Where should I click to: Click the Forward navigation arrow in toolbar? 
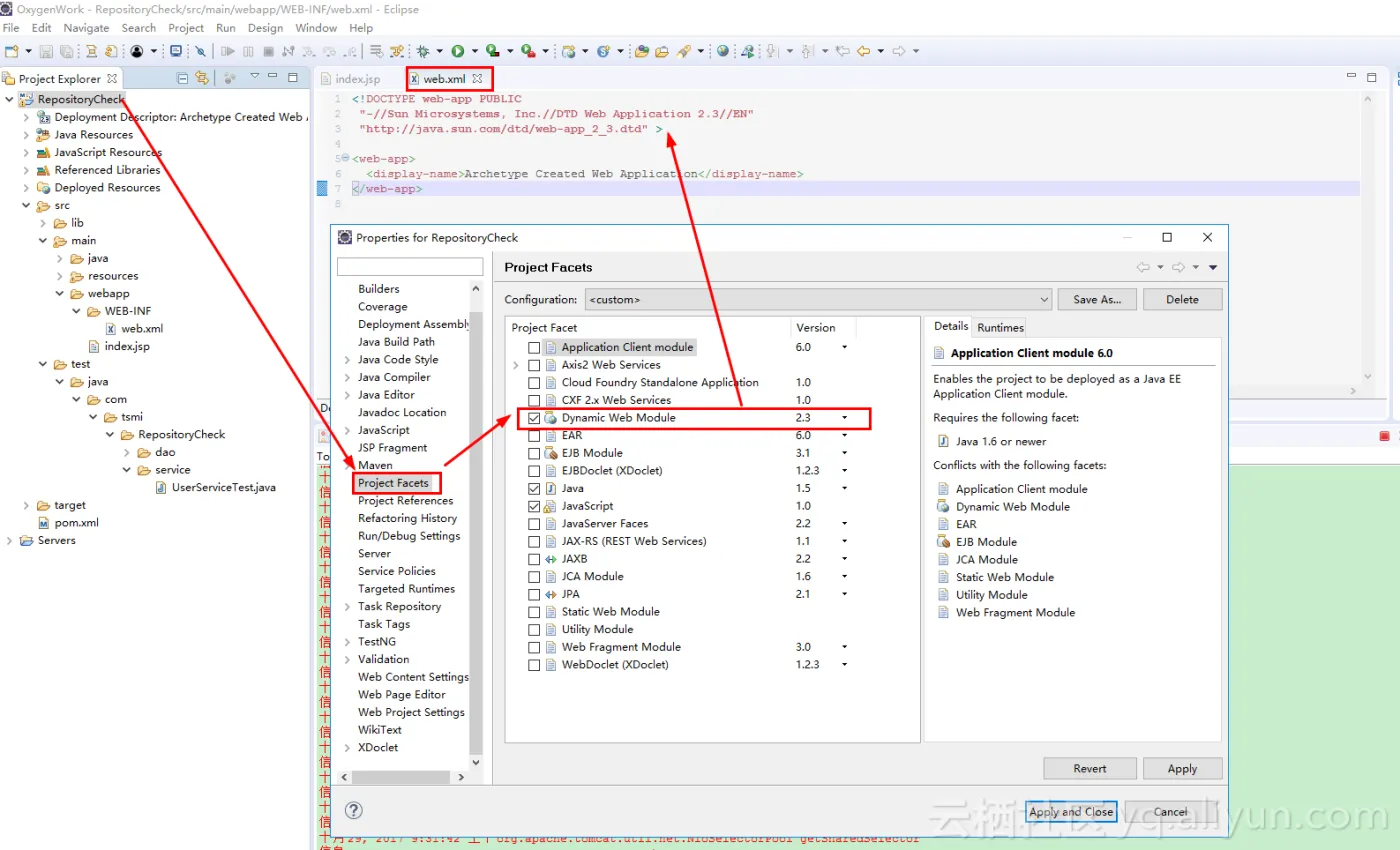pyautogui.click(x=898, y=51)
